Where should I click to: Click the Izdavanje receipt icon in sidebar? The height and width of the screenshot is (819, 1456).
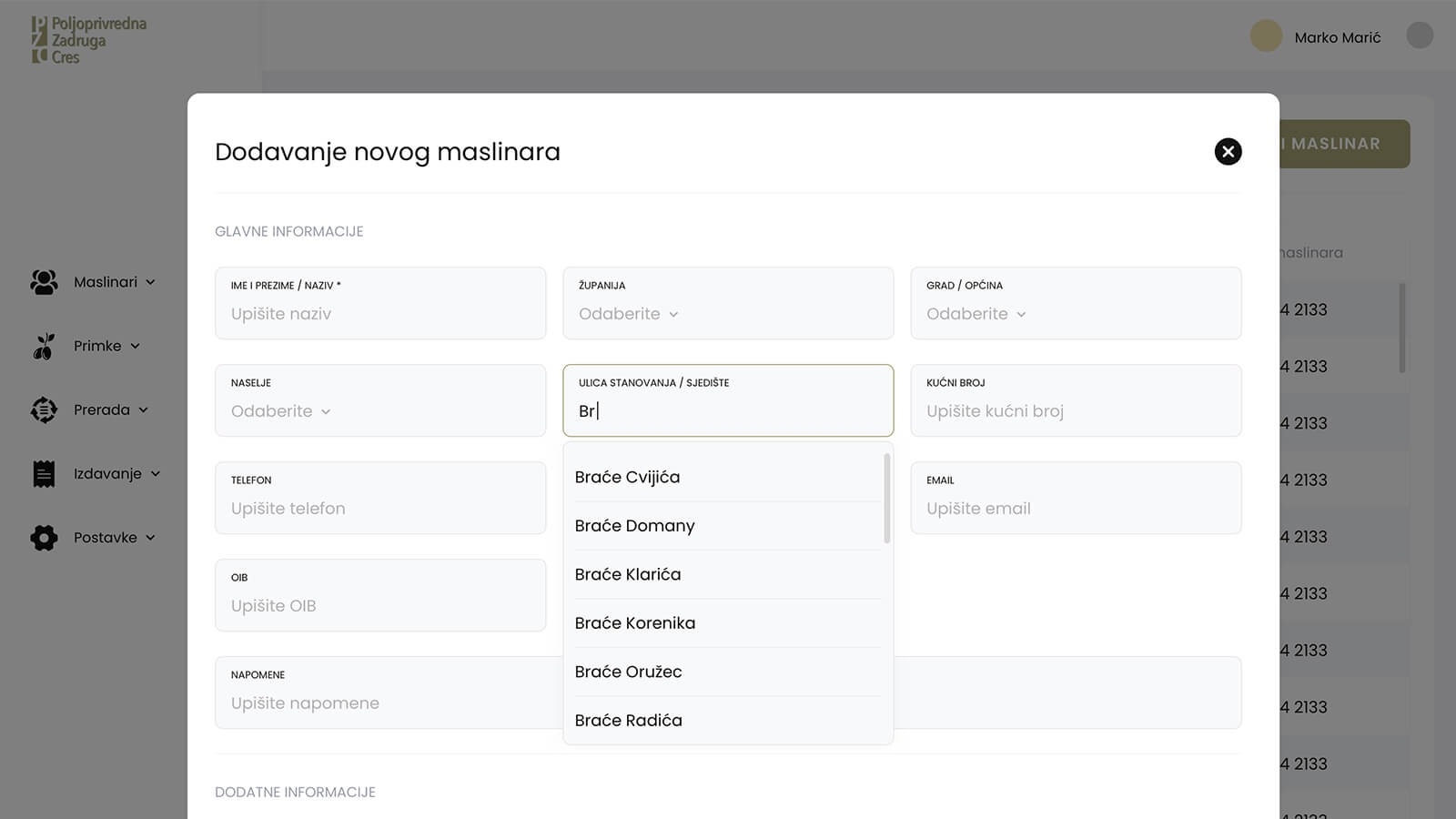(44, 473)
